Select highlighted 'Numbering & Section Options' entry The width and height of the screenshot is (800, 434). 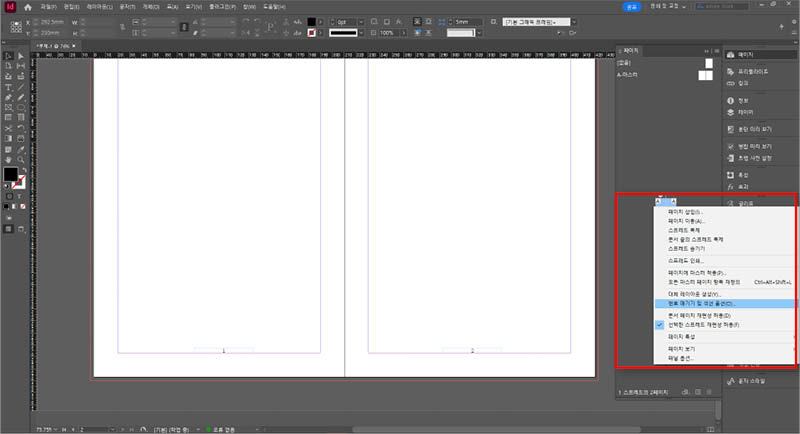(724, 303)
